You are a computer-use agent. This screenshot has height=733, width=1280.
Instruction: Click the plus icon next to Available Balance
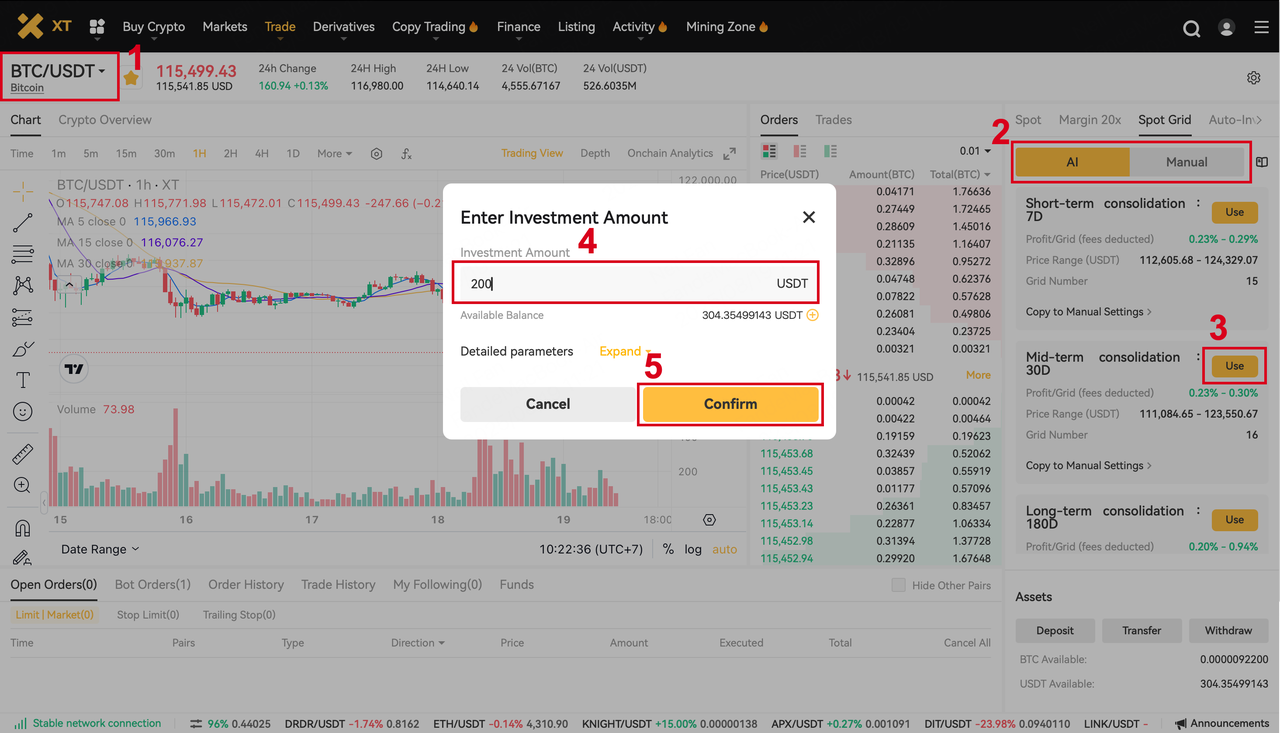[x=812, y=315]
